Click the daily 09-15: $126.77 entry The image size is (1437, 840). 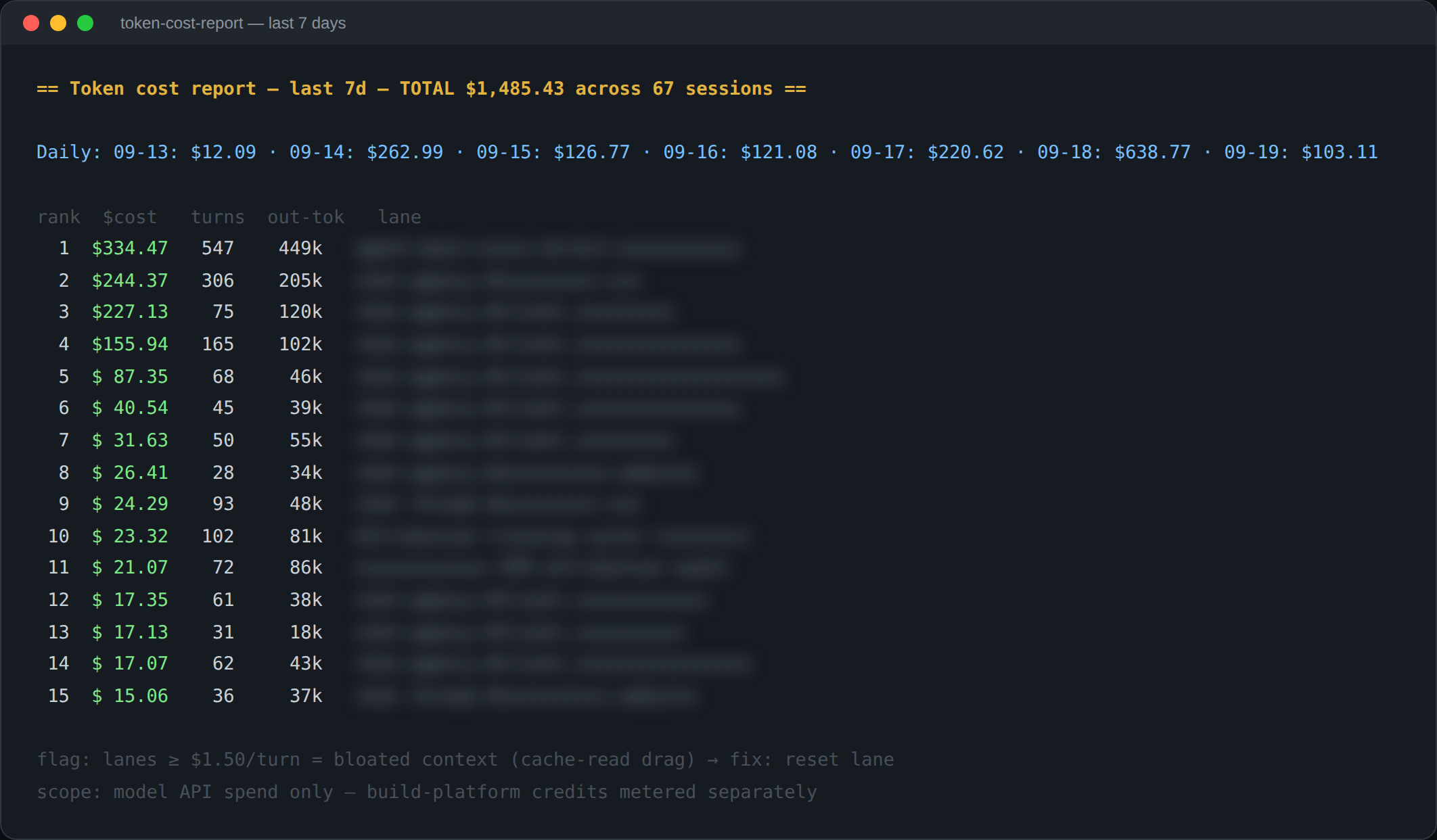pyautogui.click(x=553, y=152)
